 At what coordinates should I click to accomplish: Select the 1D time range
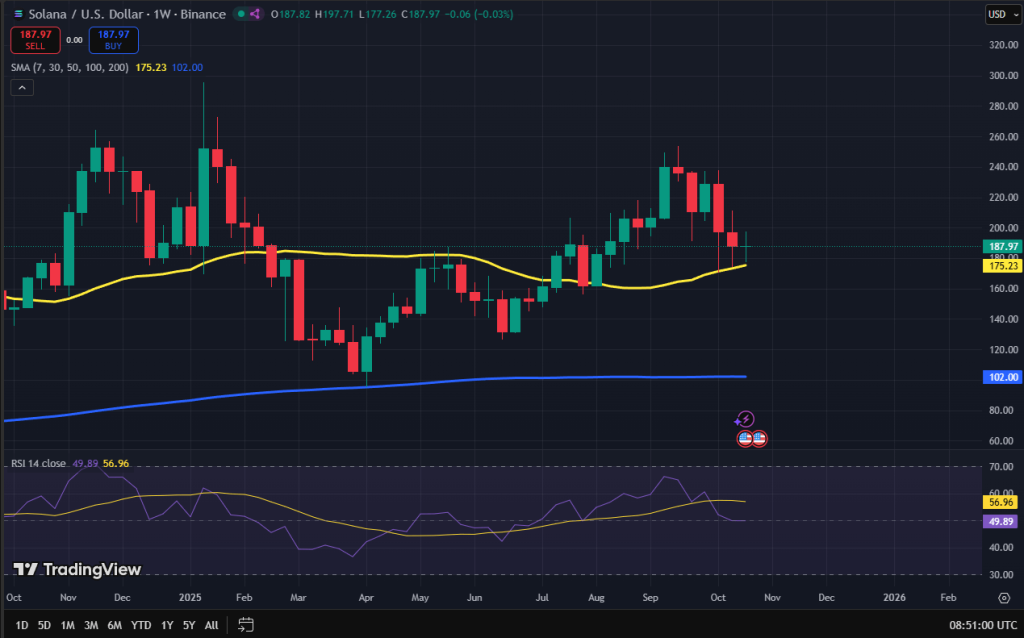22,625
